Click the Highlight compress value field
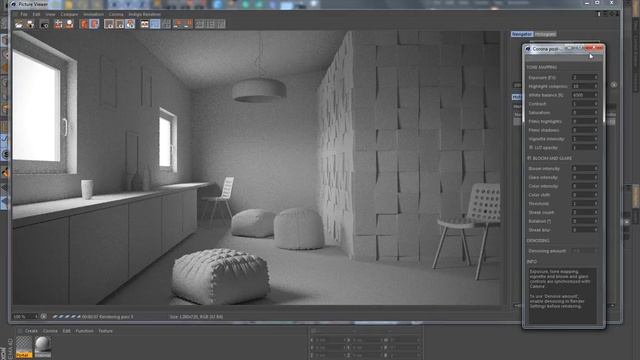640x360 pixels. coord(585,86)
